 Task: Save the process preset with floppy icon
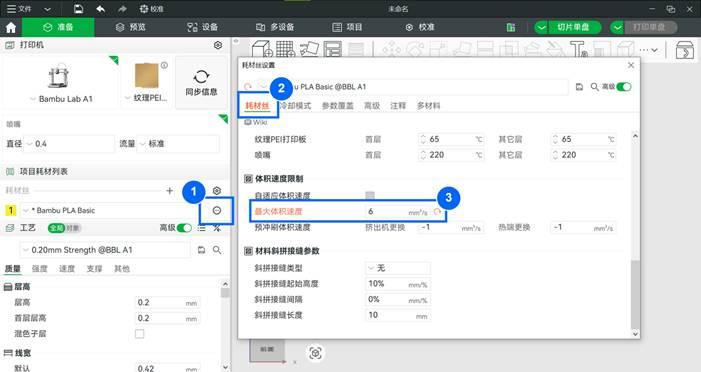coord(201,250)
